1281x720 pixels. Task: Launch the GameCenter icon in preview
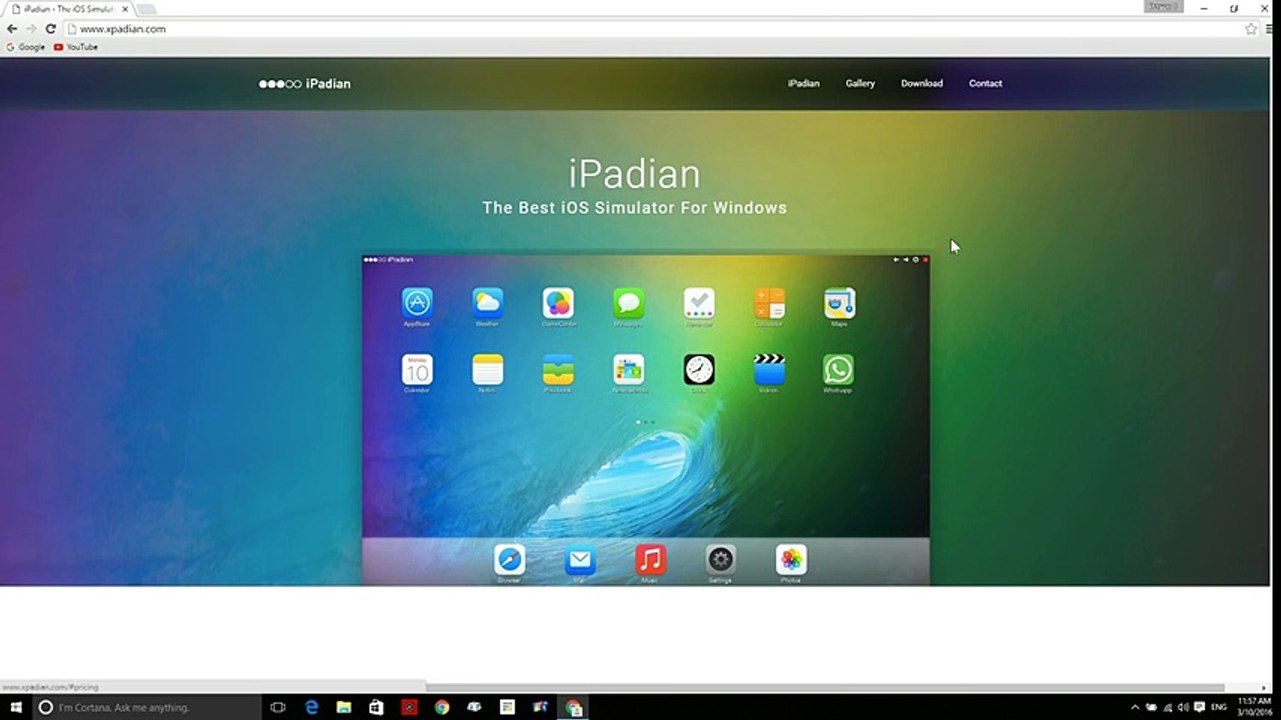(558, 303)
